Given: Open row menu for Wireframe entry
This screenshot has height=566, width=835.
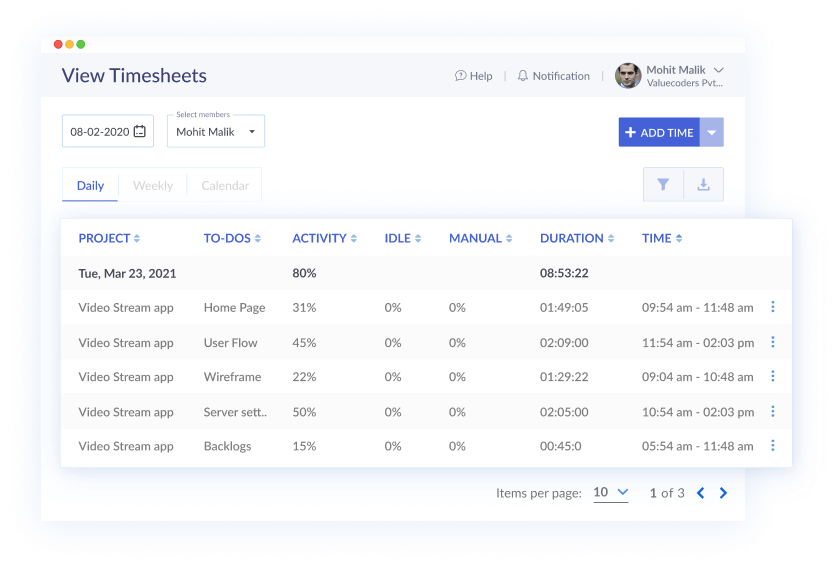Looking at the screenshot, I should (773, 376).
